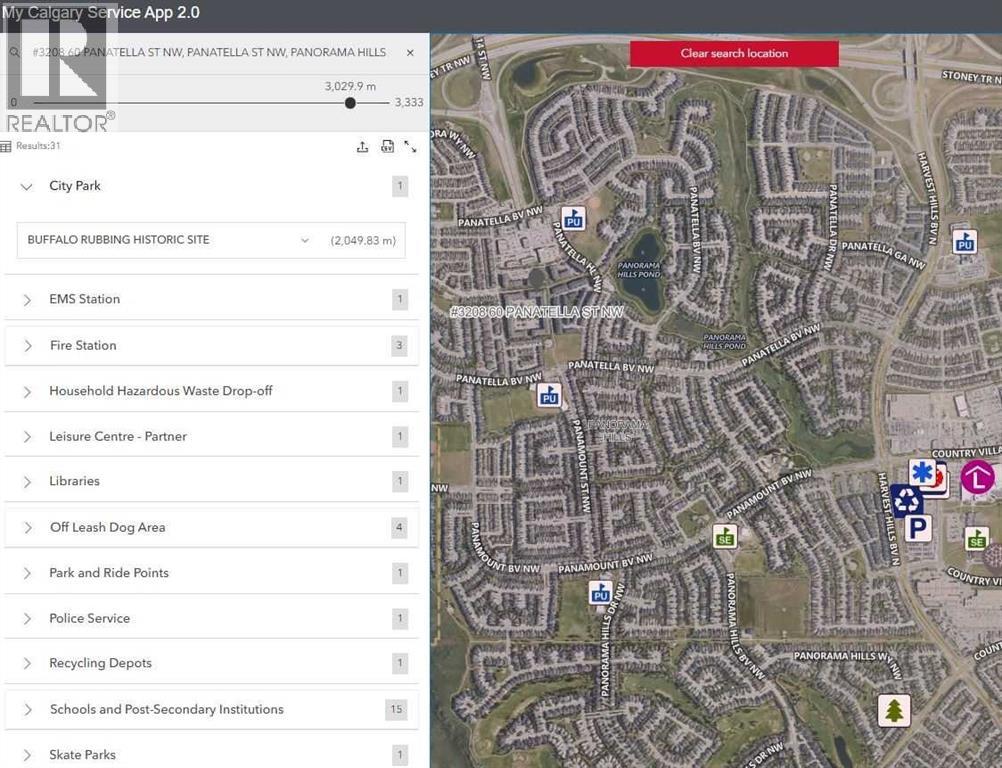Viewport: 1002px width, 768px height.
Task: Collapse the City Park section
Action: (26, 186)
